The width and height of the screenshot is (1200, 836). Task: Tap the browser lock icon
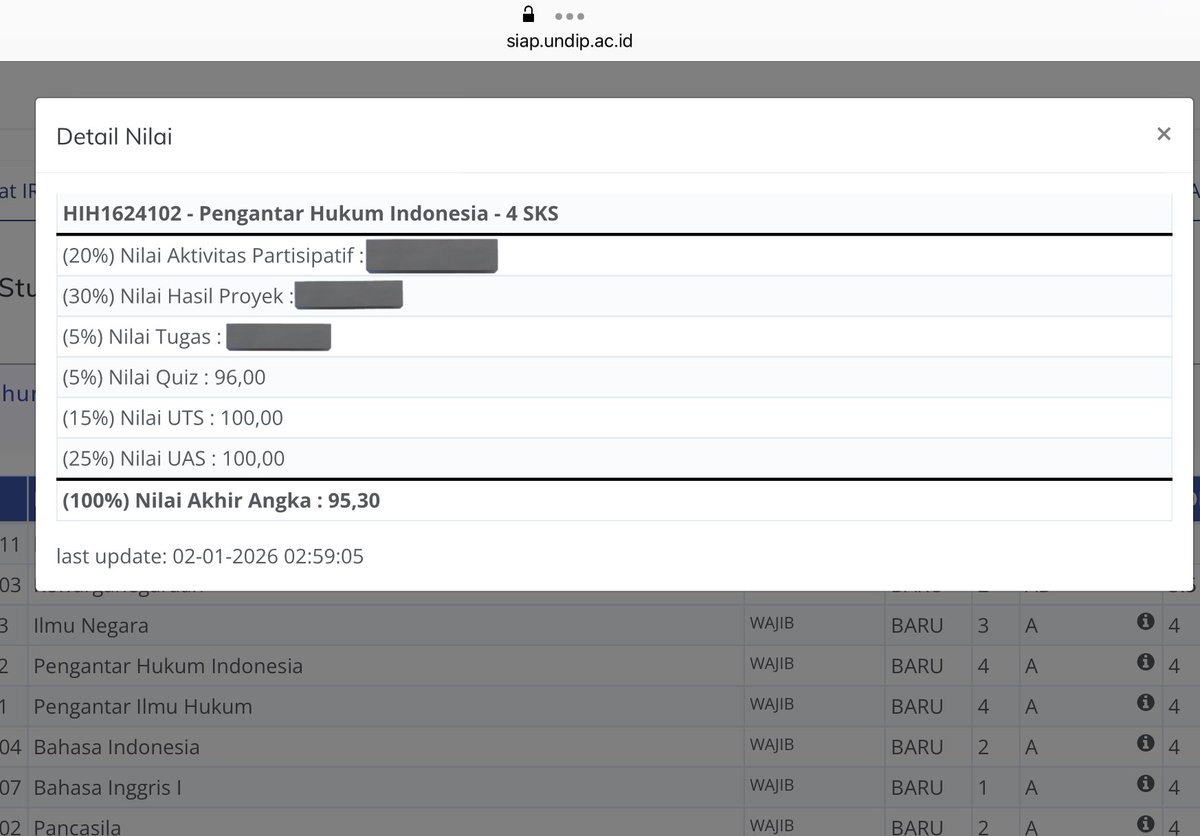pyautogui.click(x=529, y=14)
